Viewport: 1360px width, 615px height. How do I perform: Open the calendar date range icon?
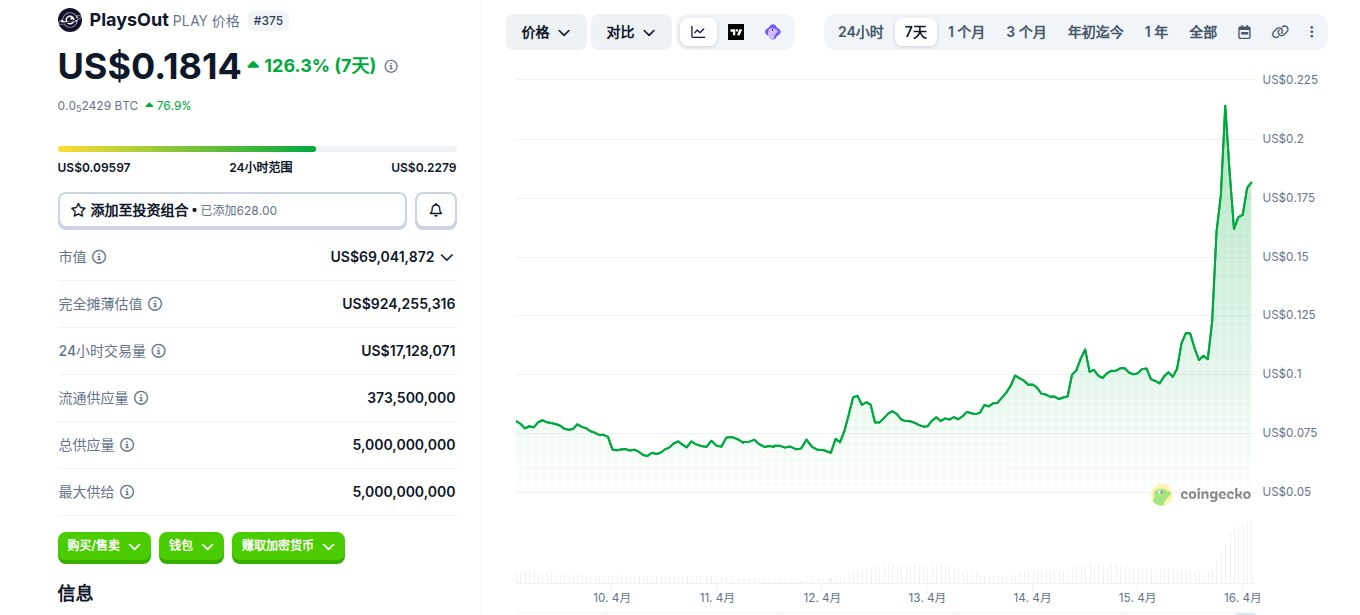coord(1244,32)
